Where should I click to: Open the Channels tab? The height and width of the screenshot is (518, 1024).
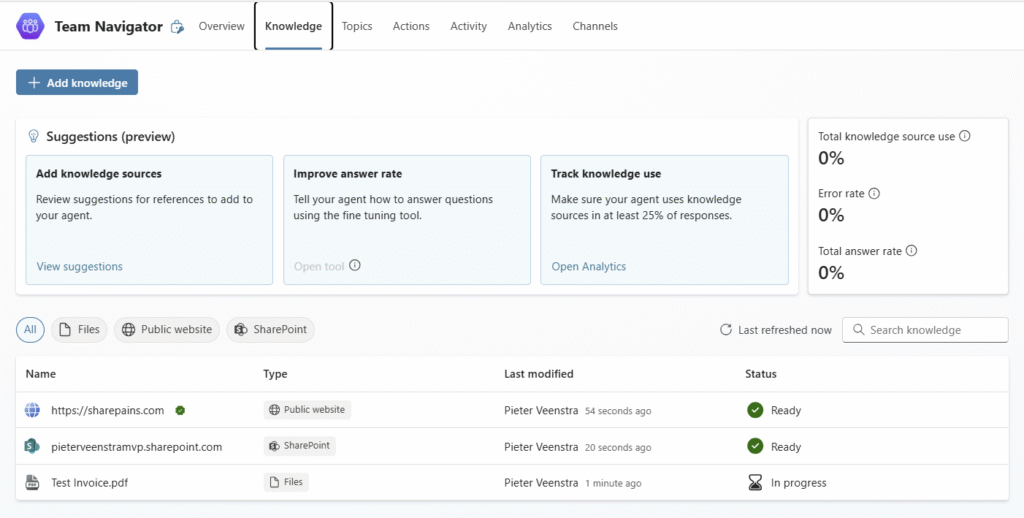[x=595, y=26]
